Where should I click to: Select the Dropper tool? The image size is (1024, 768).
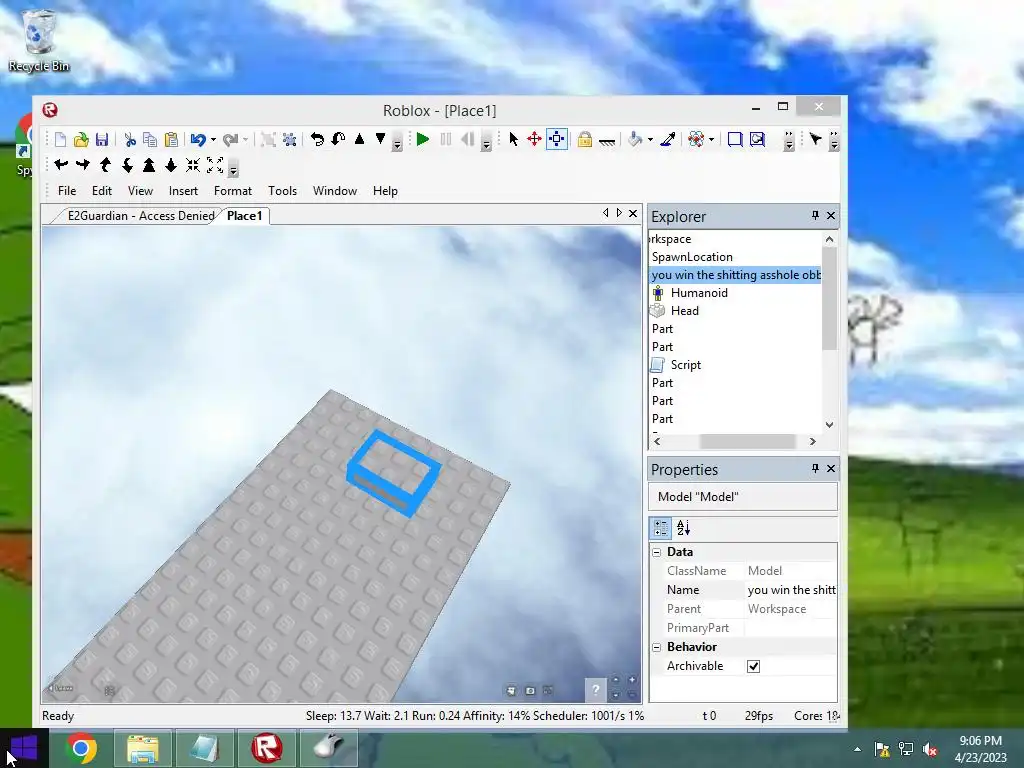(667, 139)
